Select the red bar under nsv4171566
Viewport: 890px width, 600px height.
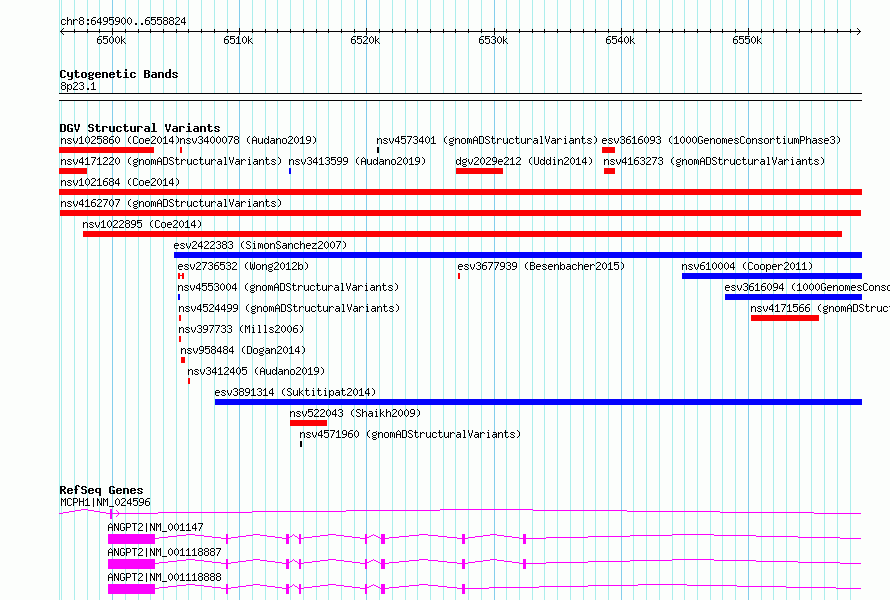[784, 318]
